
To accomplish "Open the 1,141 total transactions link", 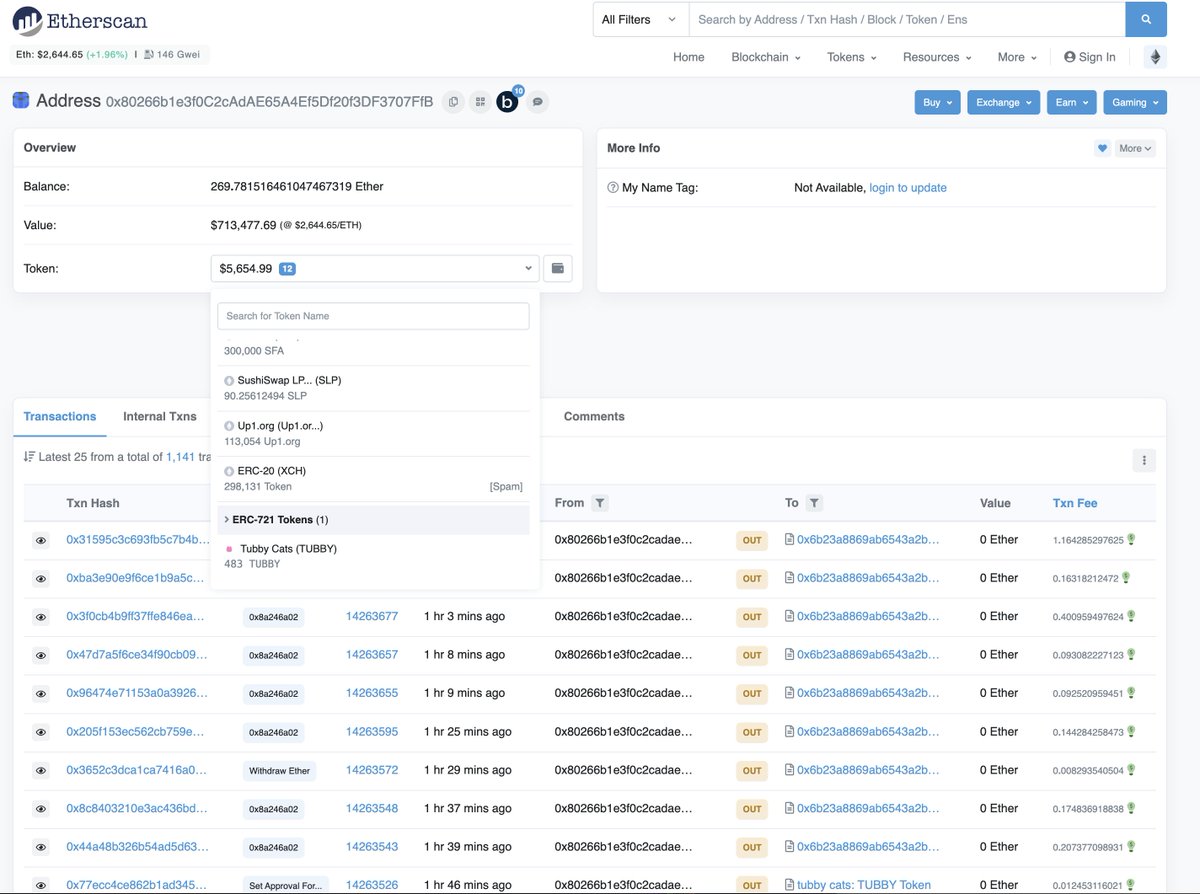I will click(x=180, y=457).
